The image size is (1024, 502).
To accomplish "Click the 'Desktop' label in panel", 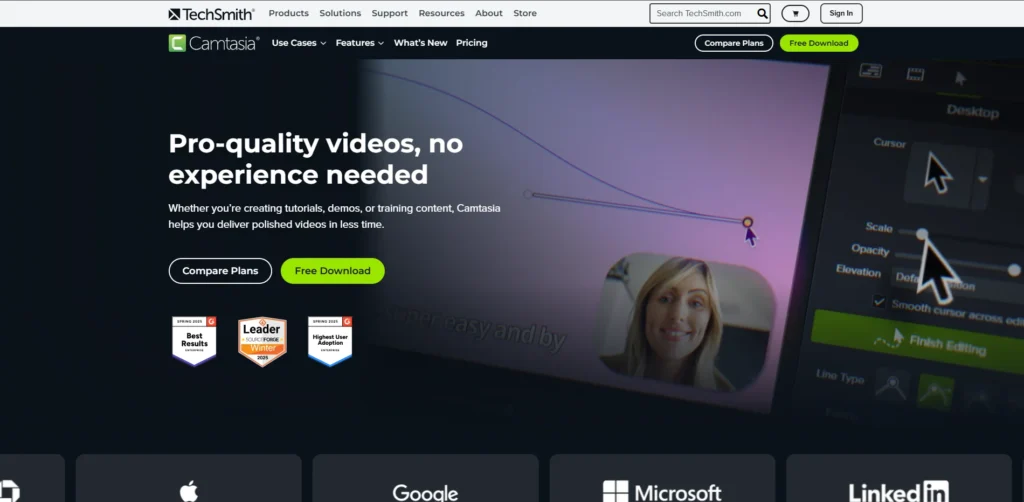I will click(972, 112).
